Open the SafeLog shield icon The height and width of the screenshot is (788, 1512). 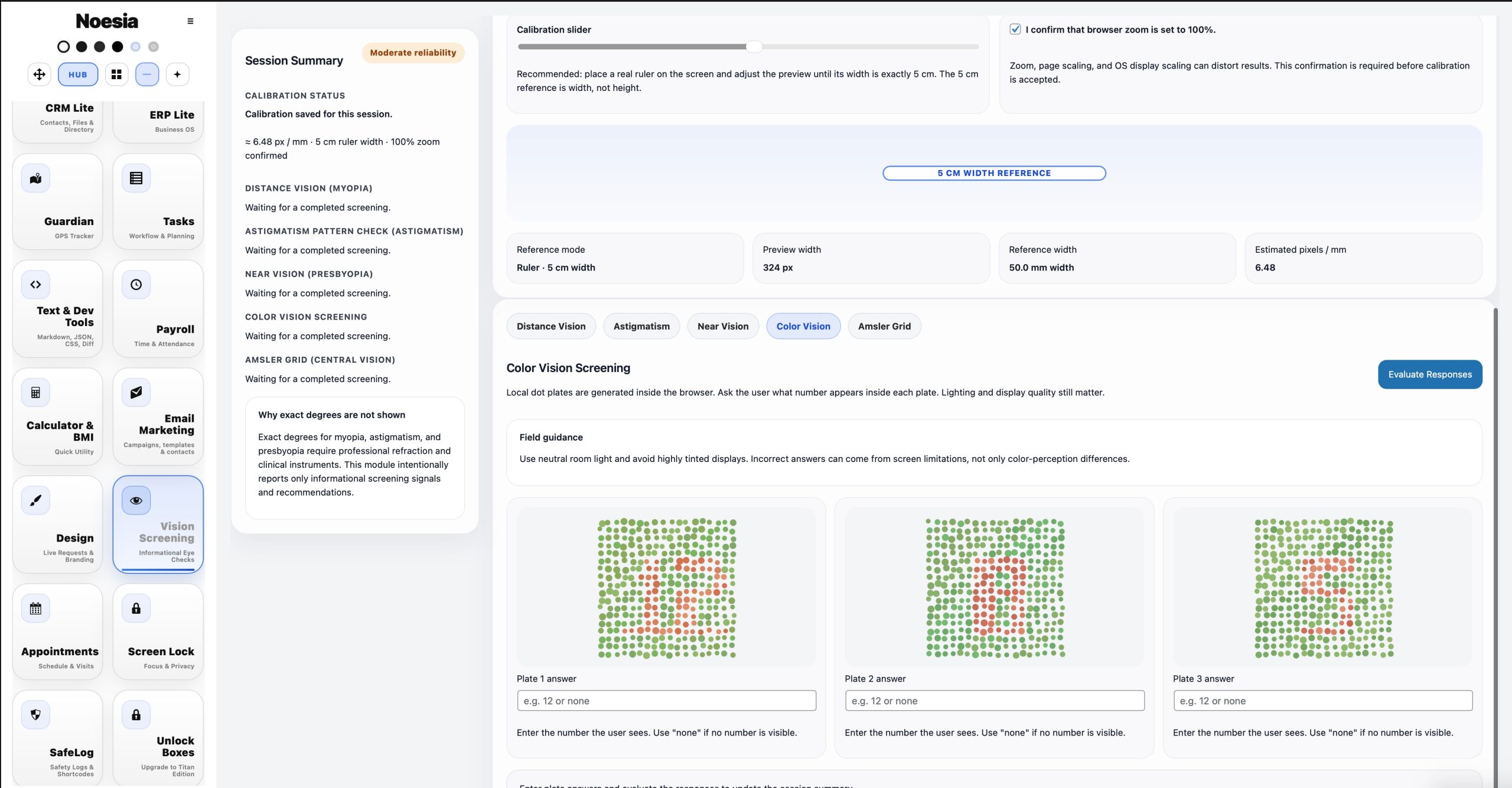coord(35,715)
